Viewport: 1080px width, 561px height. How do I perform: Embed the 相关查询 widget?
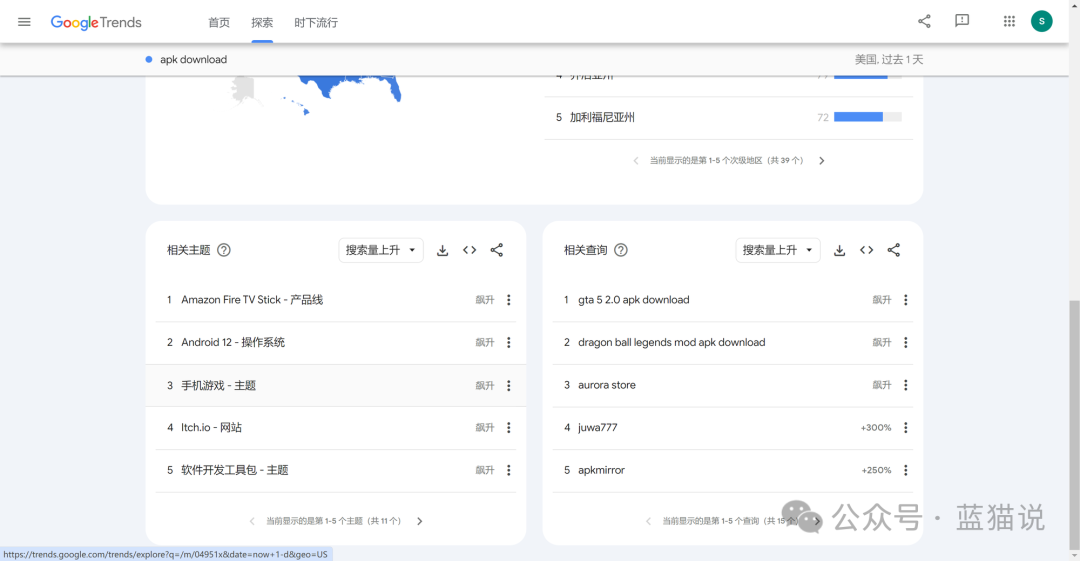coord(866,250)
